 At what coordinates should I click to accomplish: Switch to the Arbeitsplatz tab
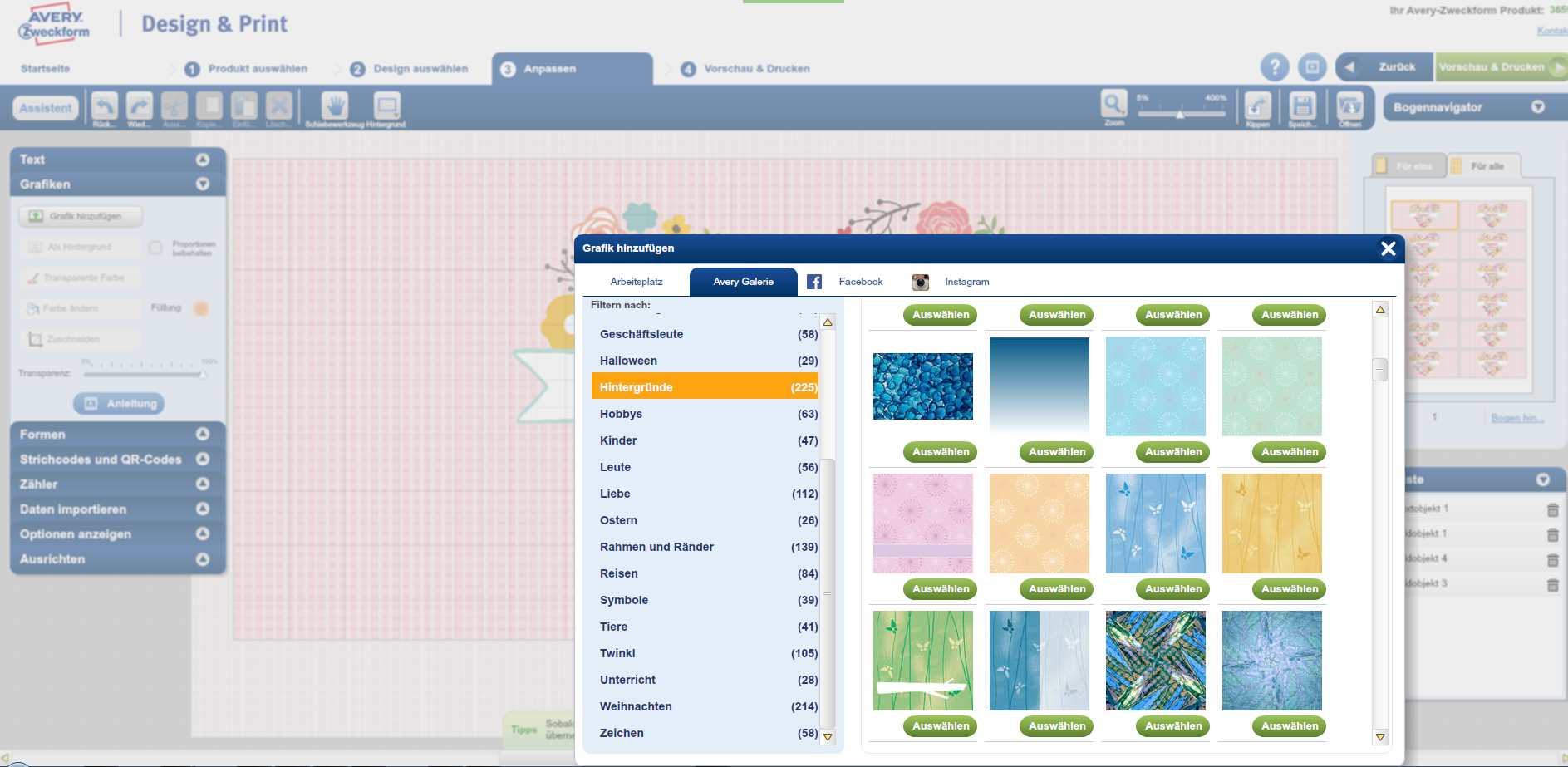pyautogui.click(x=637, y=282)
